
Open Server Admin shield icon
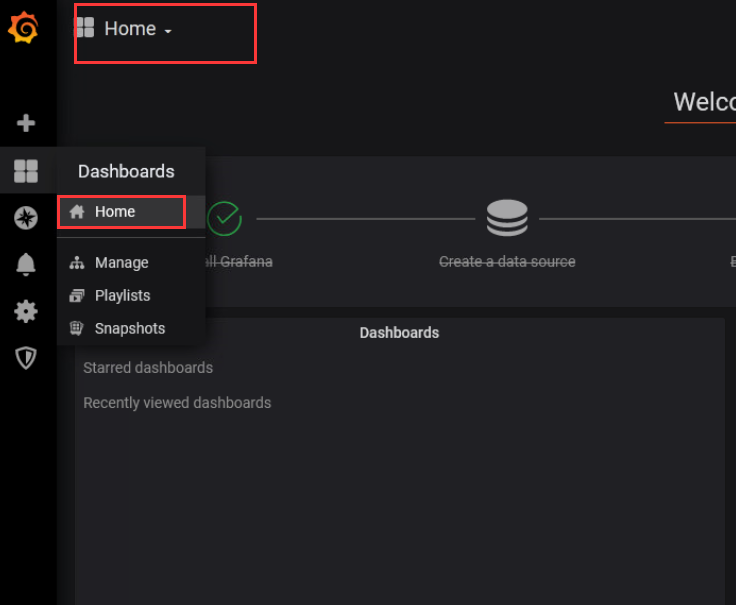coord(26,358)
